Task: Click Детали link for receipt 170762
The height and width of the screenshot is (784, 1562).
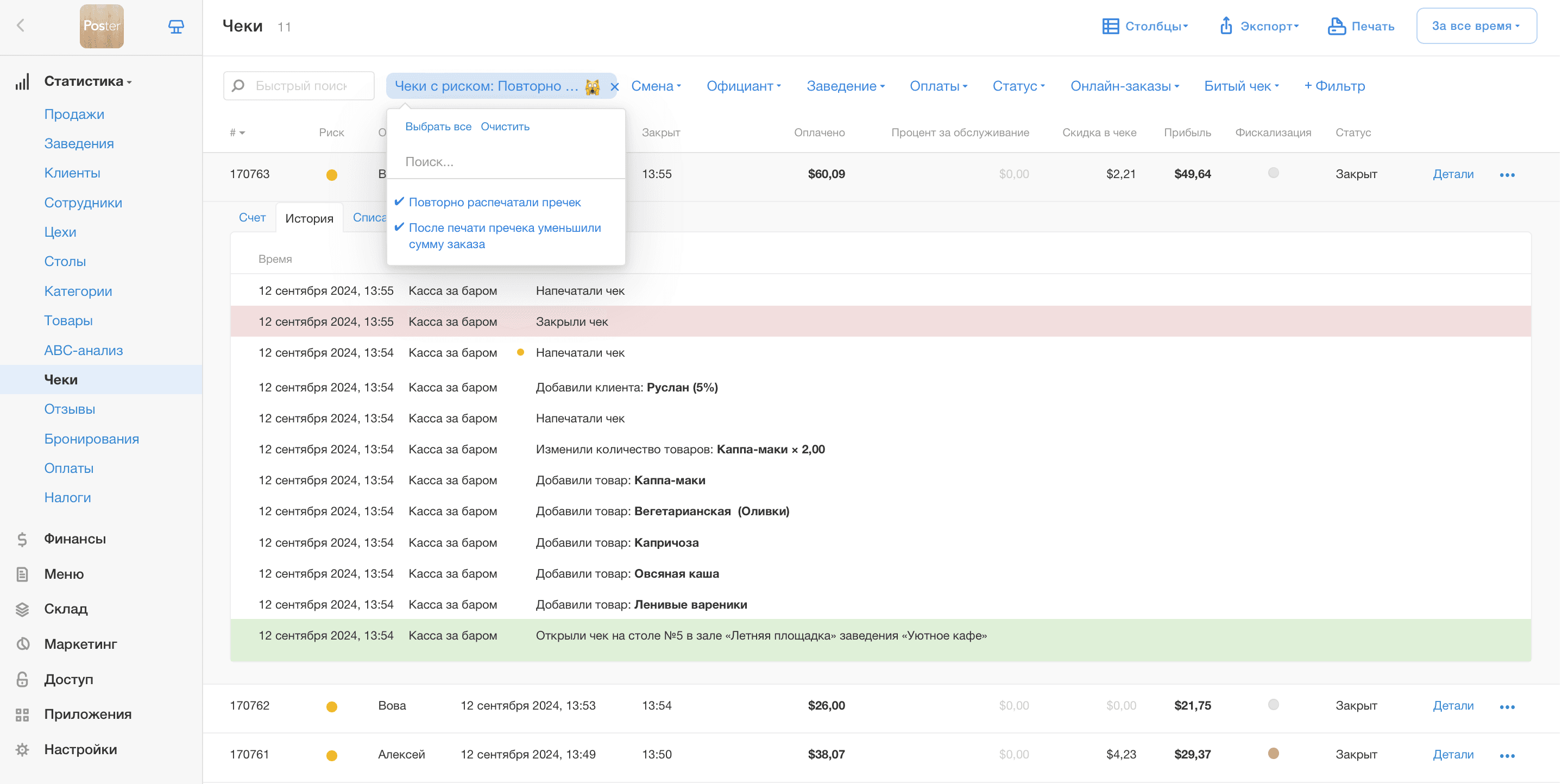Action: [x=1452, y=705]
